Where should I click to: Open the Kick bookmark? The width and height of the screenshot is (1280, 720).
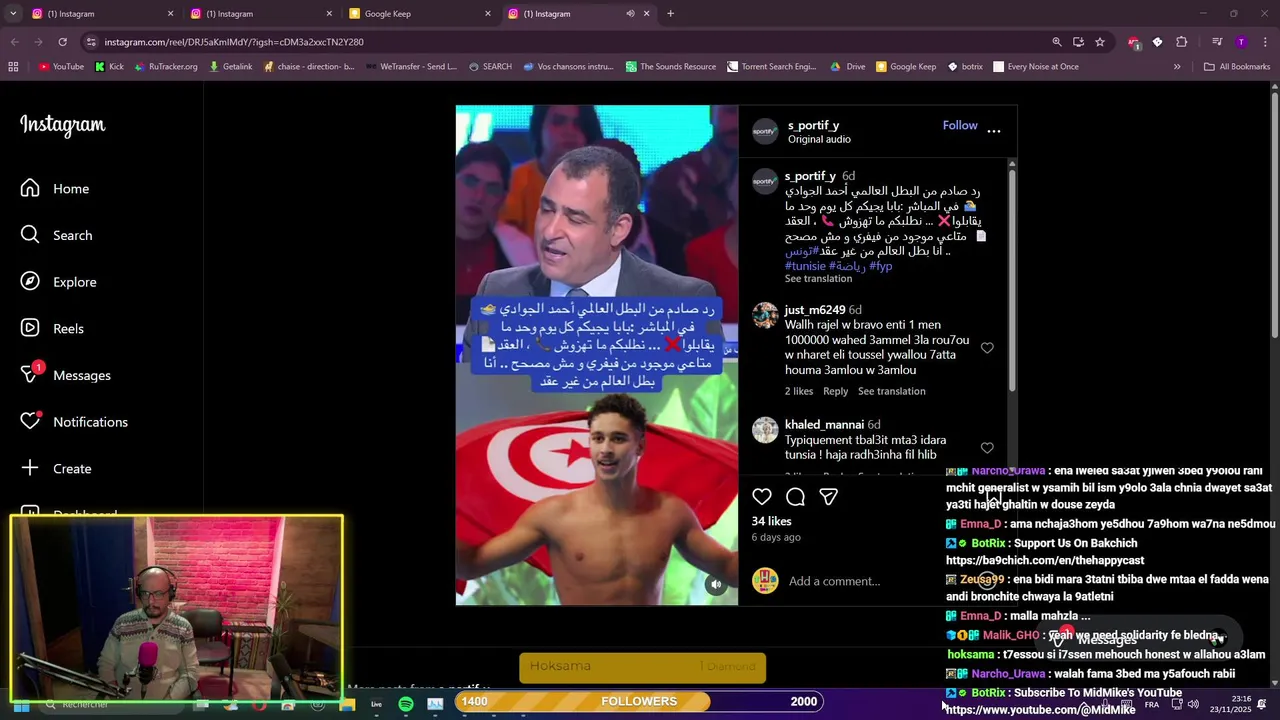tap(109, 67)
